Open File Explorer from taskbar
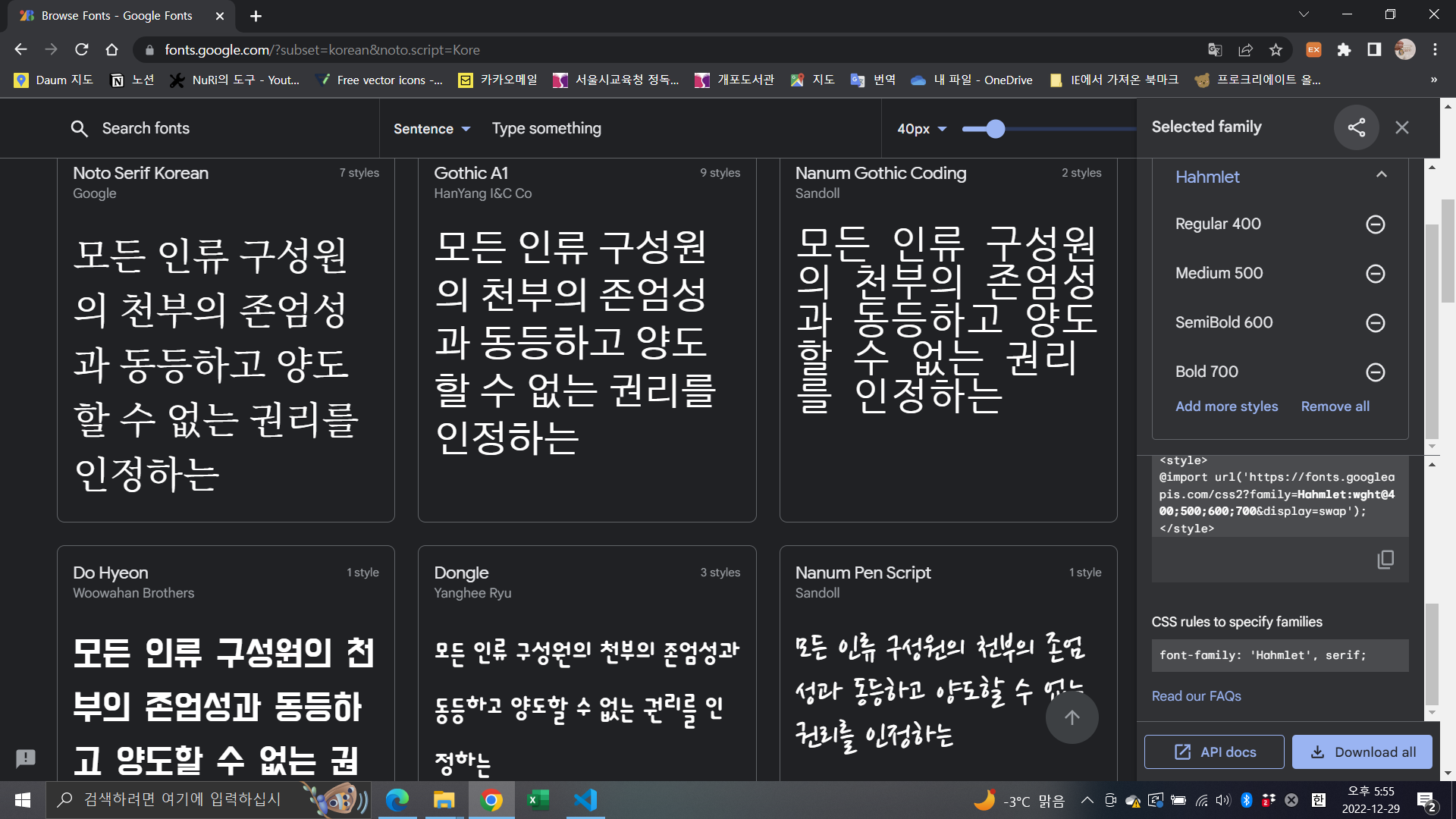The image size is (1456, 819). pos(444,800)
